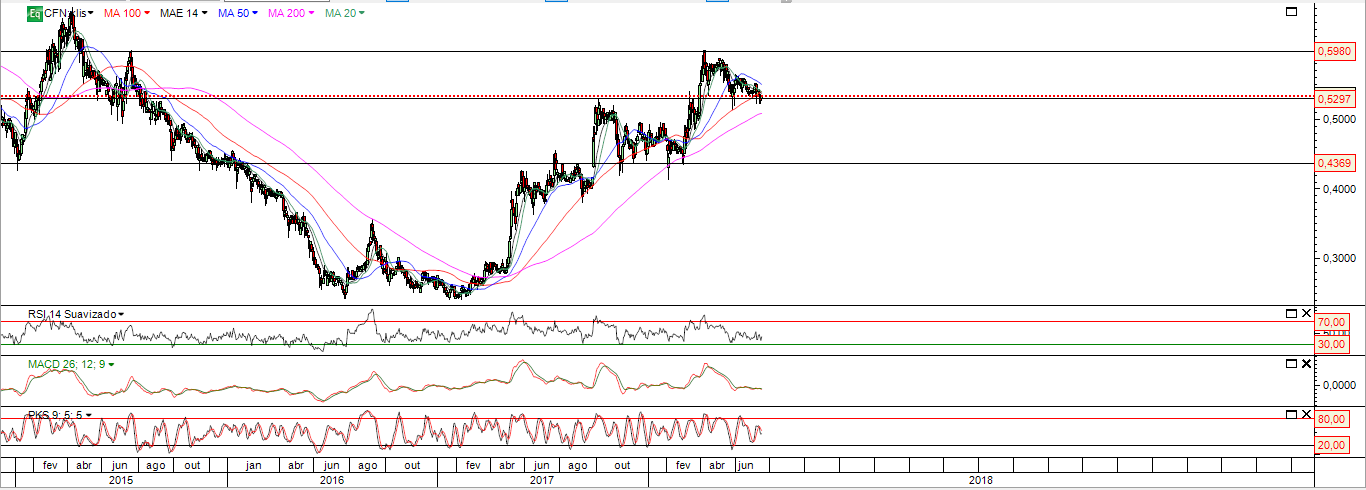Open the CFN ticker symbol dropdown
The image size is (1366, 490).
click(92, 14)
